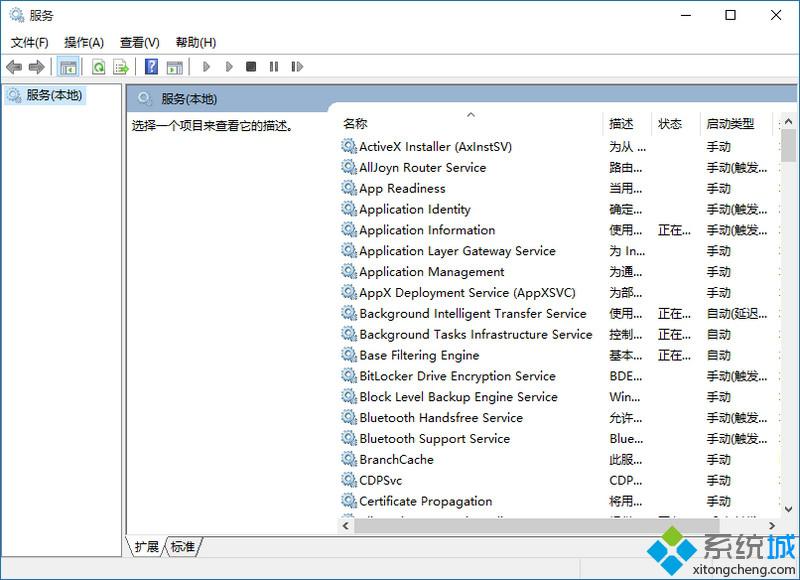
Task: Click gear icon of ActiveX Installer service
Action: pos(349,146)
